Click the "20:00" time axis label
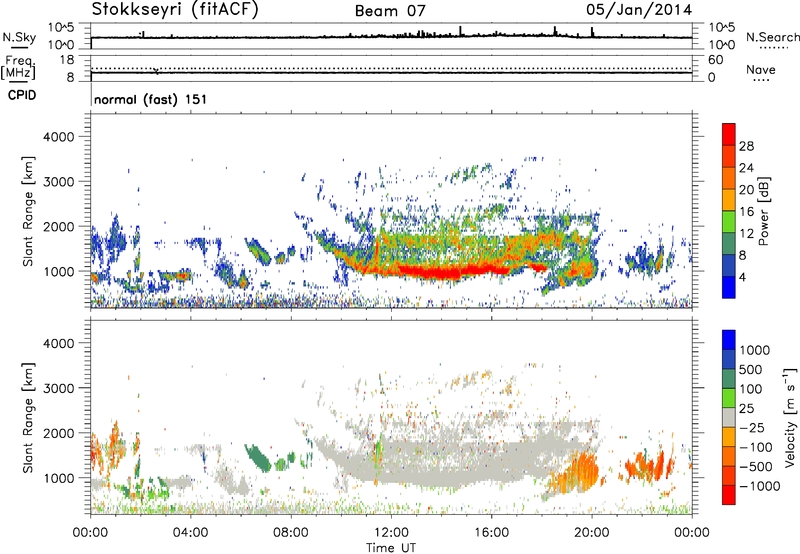Image resolution: width=800 pixels, height=554 pixels. [591, 533]
